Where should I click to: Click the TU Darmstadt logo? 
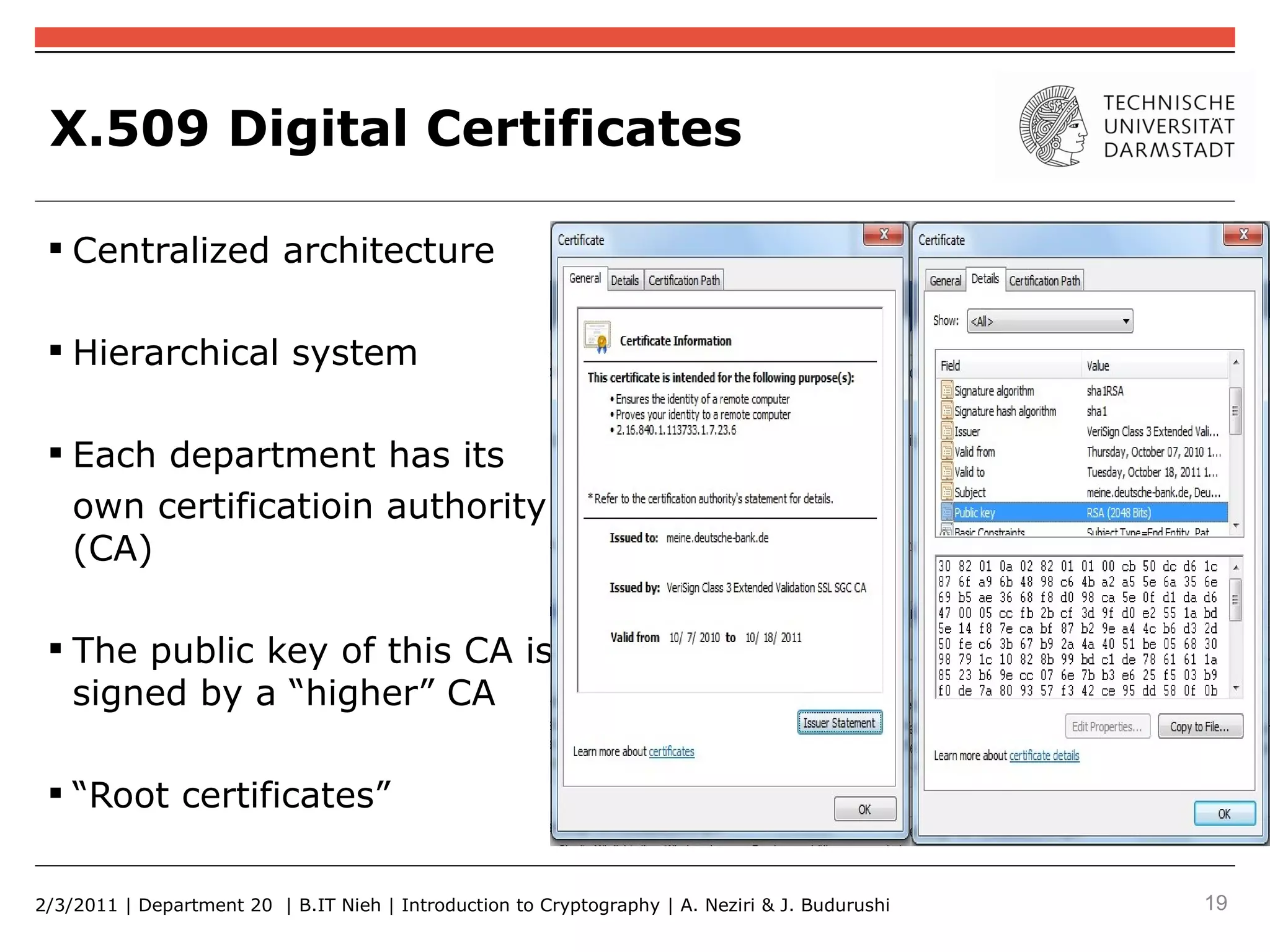tap(1126, 126)
